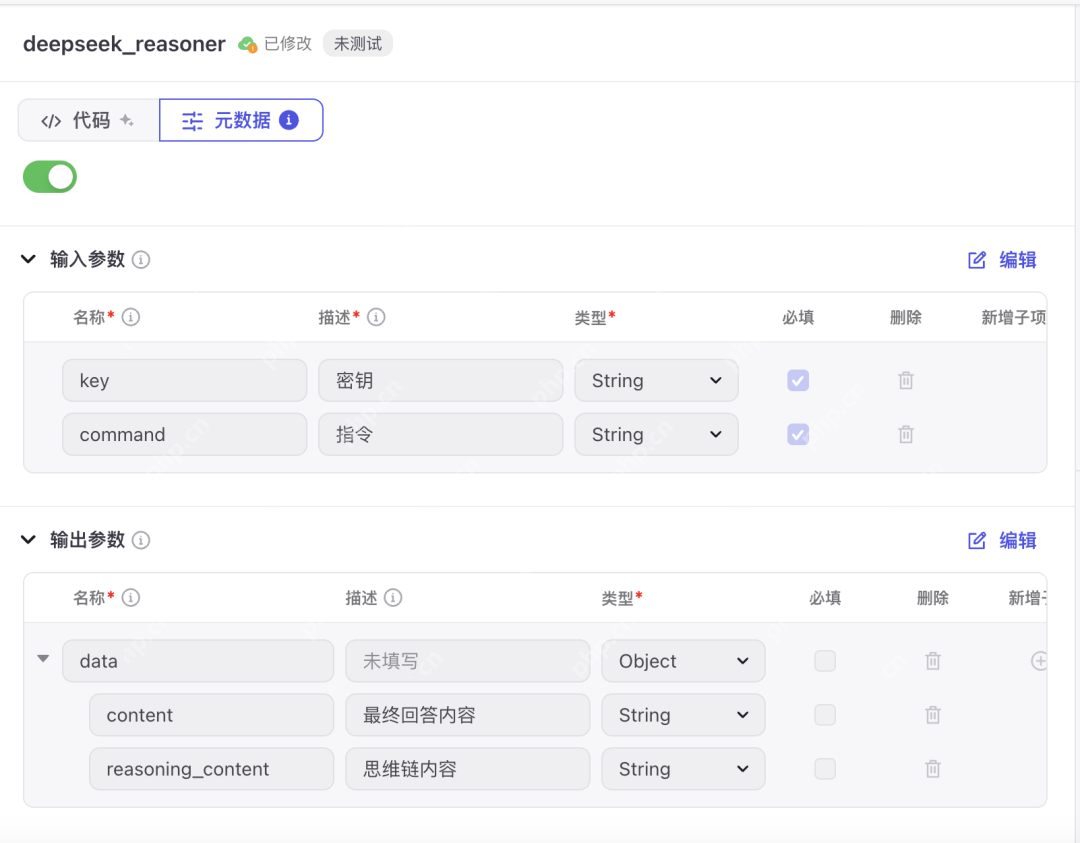
Task: Click the reasoning_content name field
Action: coord(211,769)
